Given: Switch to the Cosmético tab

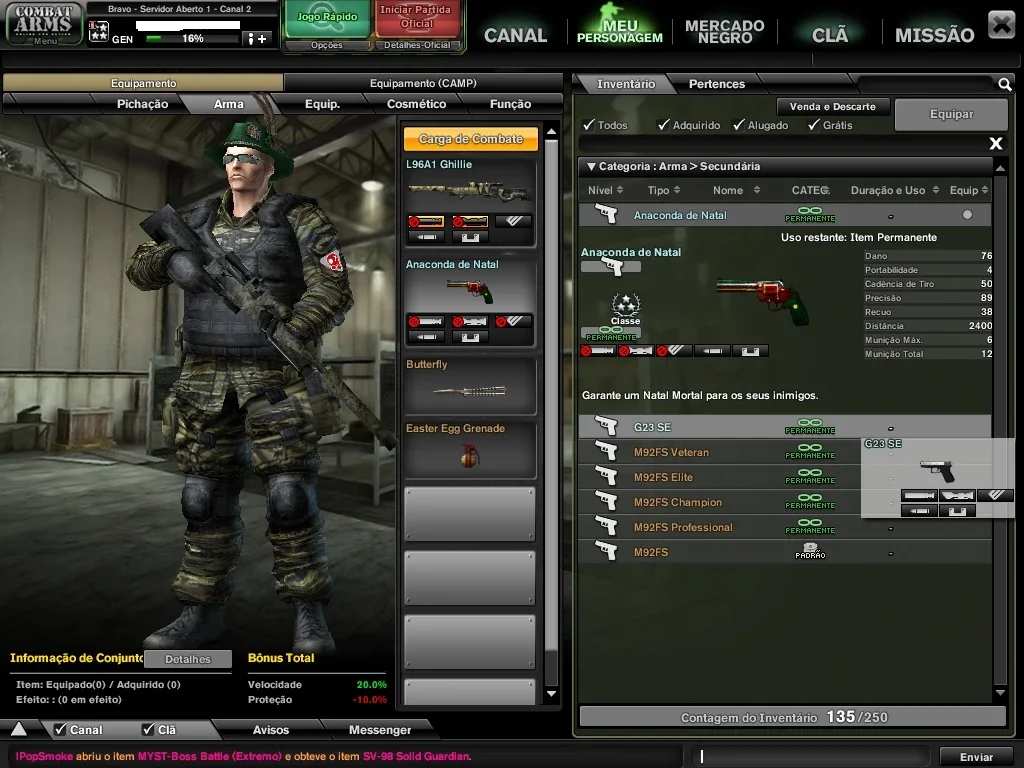Looking at the screenshot, I should 416,104.
